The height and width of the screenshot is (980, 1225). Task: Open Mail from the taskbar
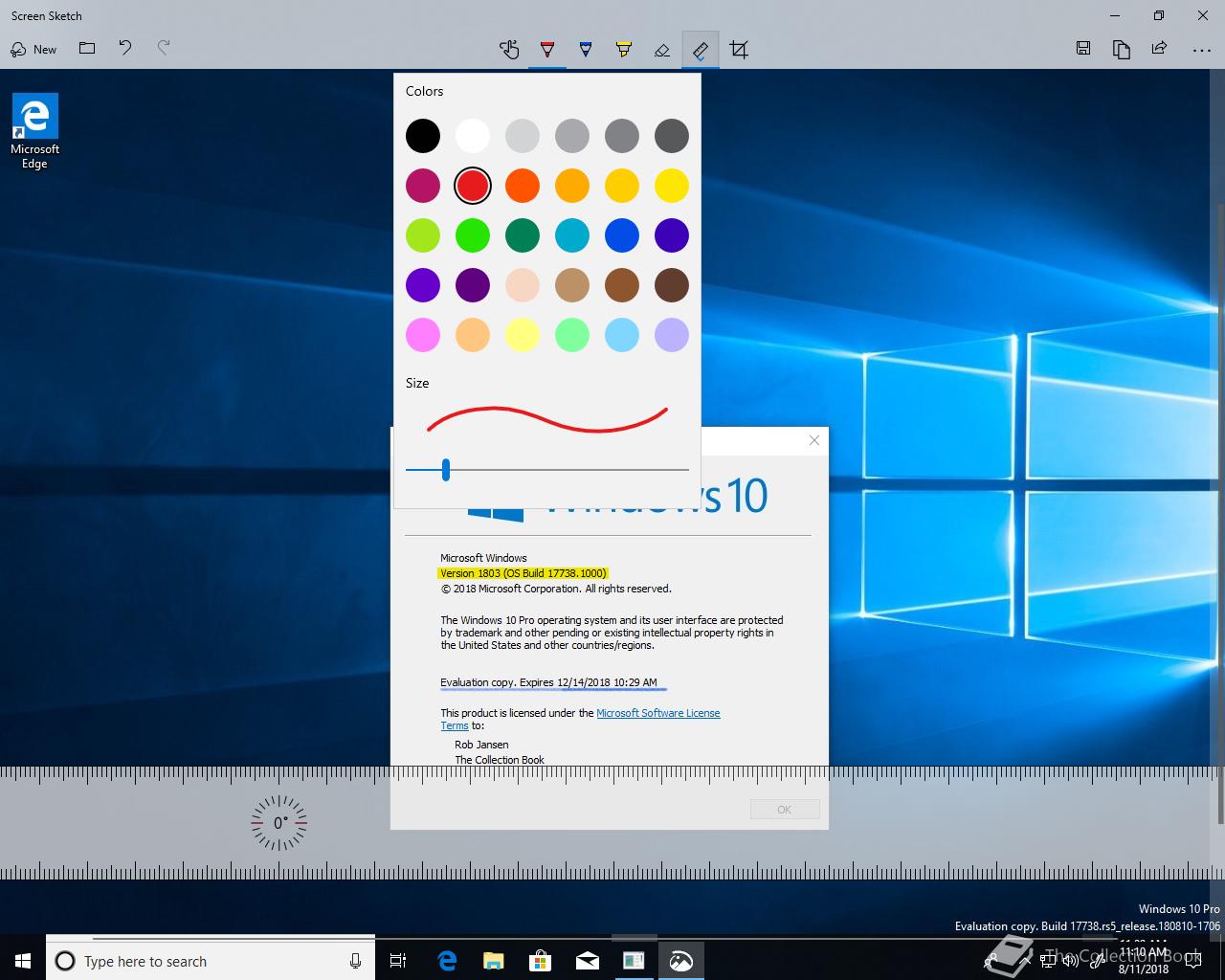[x=588, y=961]
